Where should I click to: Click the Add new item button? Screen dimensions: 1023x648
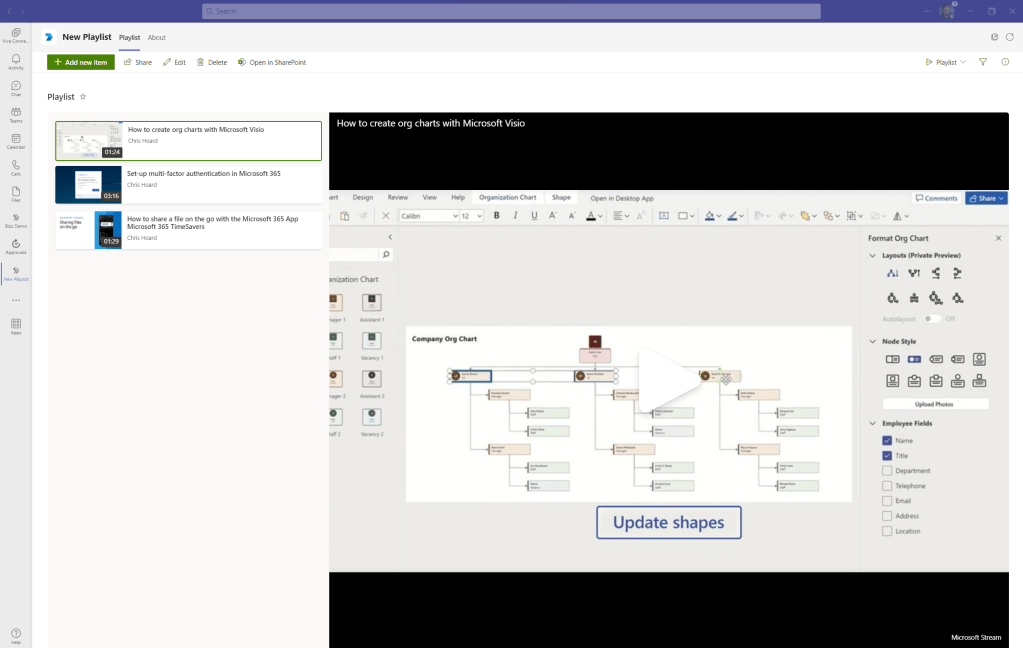point(81,62)
